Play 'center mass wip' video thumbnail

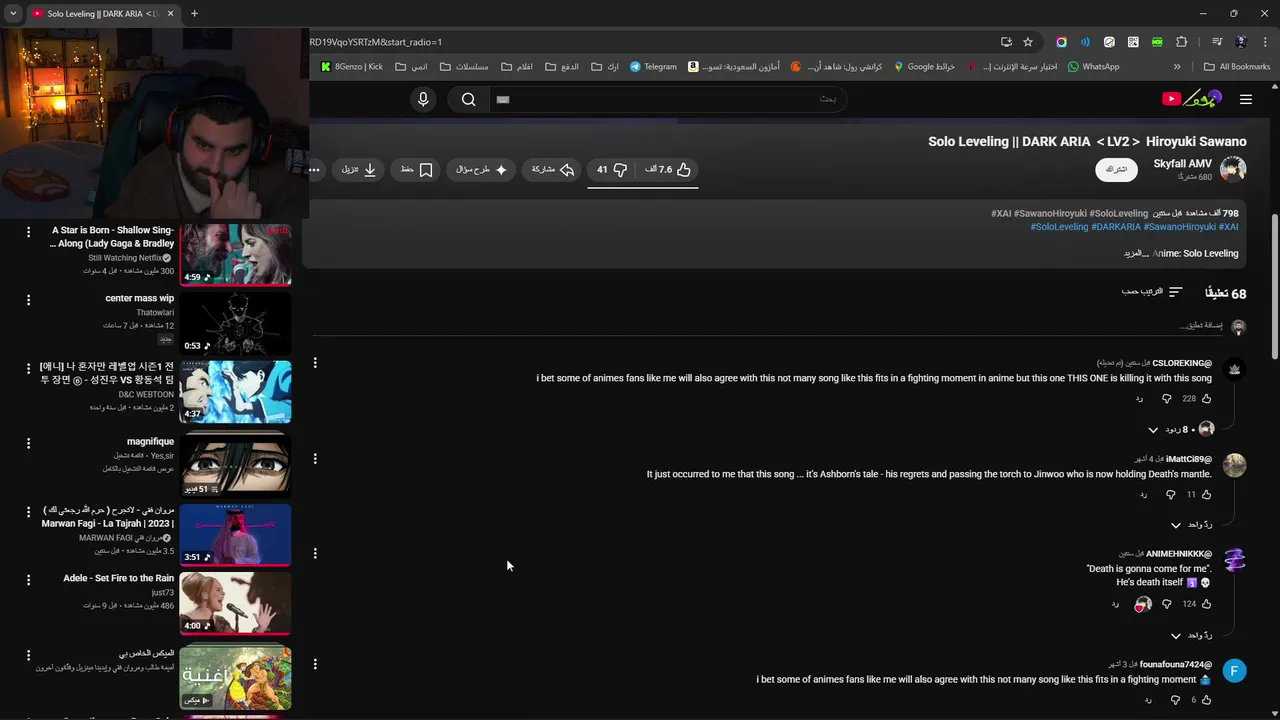tap(236, 323)
